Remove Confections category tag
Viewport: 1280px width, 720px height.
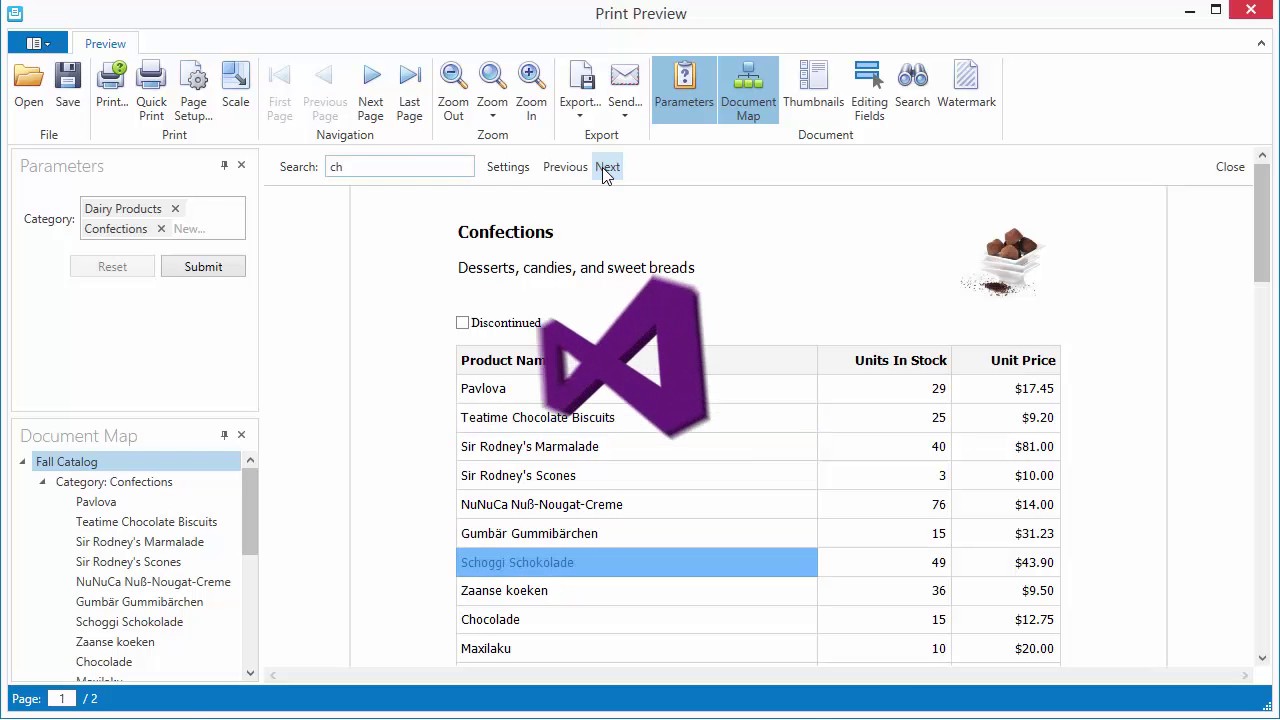pyautogui.click(x=161, y=229)
